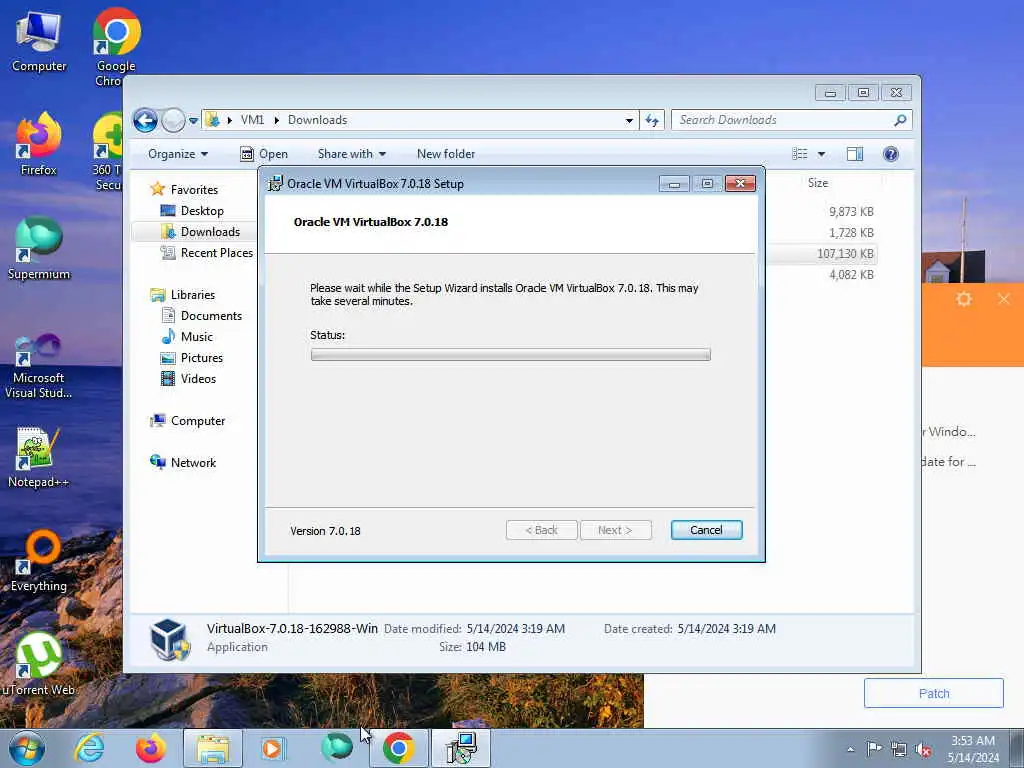Select Libraries in navigation pane

pyautogui.click(x=193, y=295)
